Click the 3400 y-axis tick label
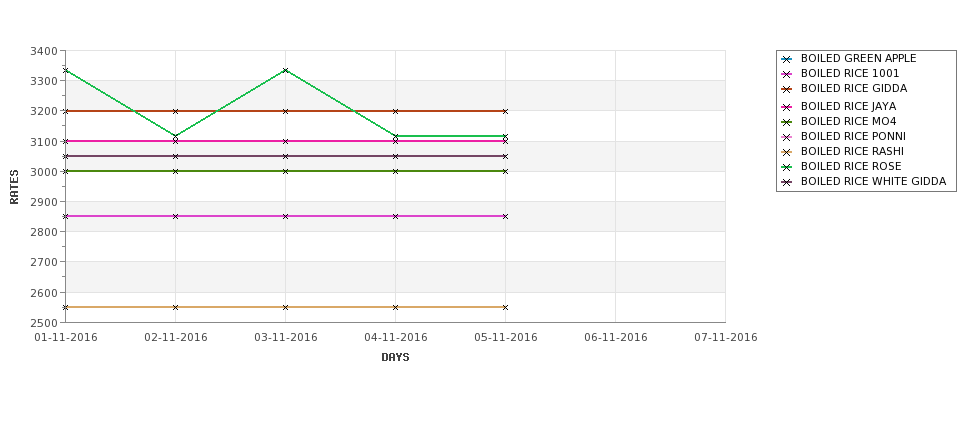975x429 pixels. (x=44, y=51)
